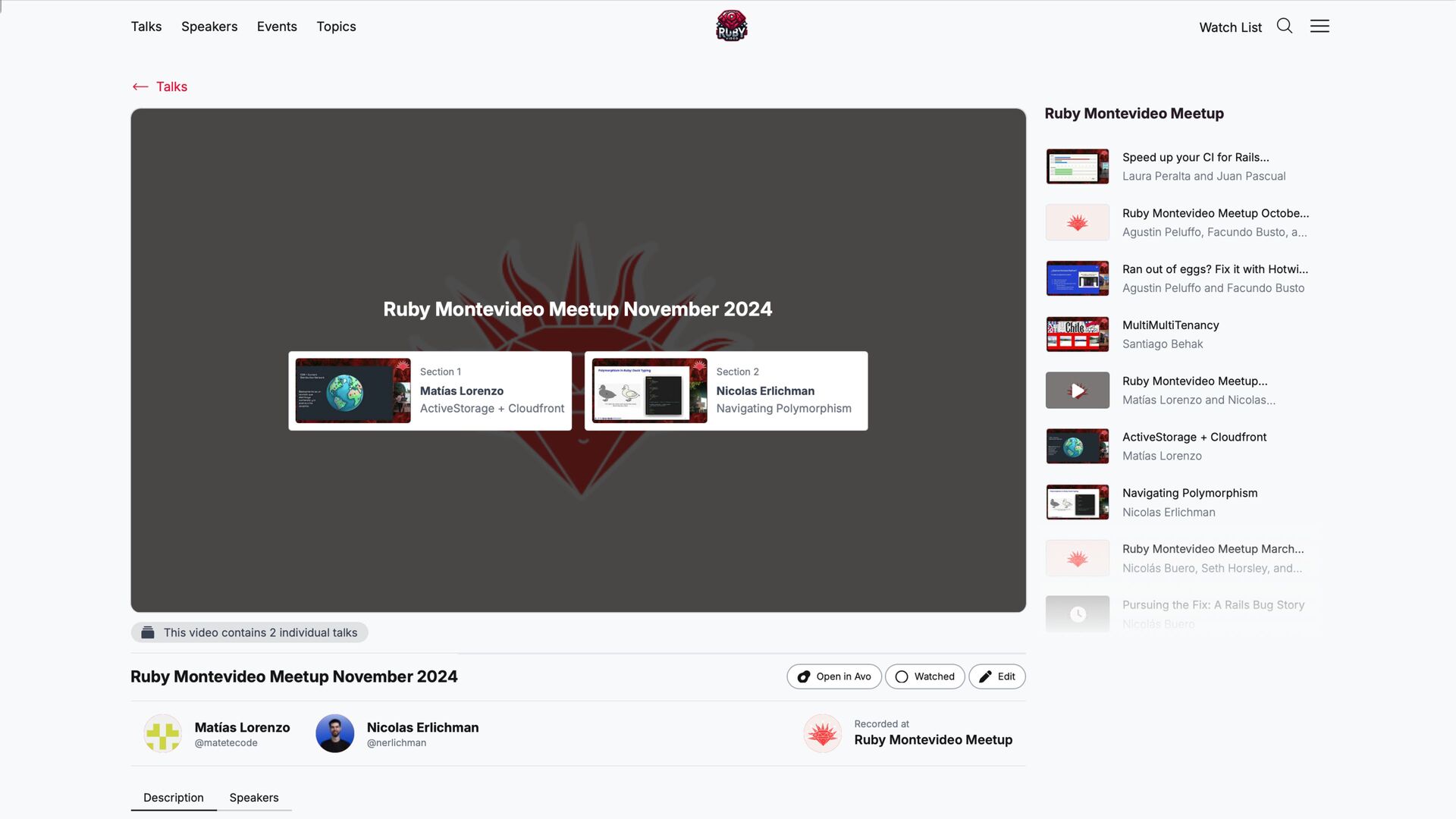Open the Topics navigation item
The image size is (1456, 819).
coord(336,27)
